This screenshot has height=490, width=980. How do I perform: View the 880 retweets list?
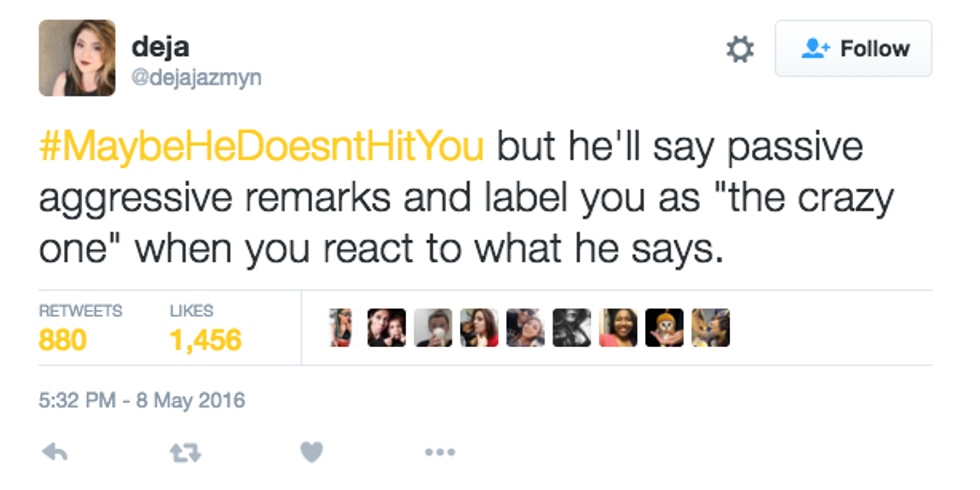62,340
